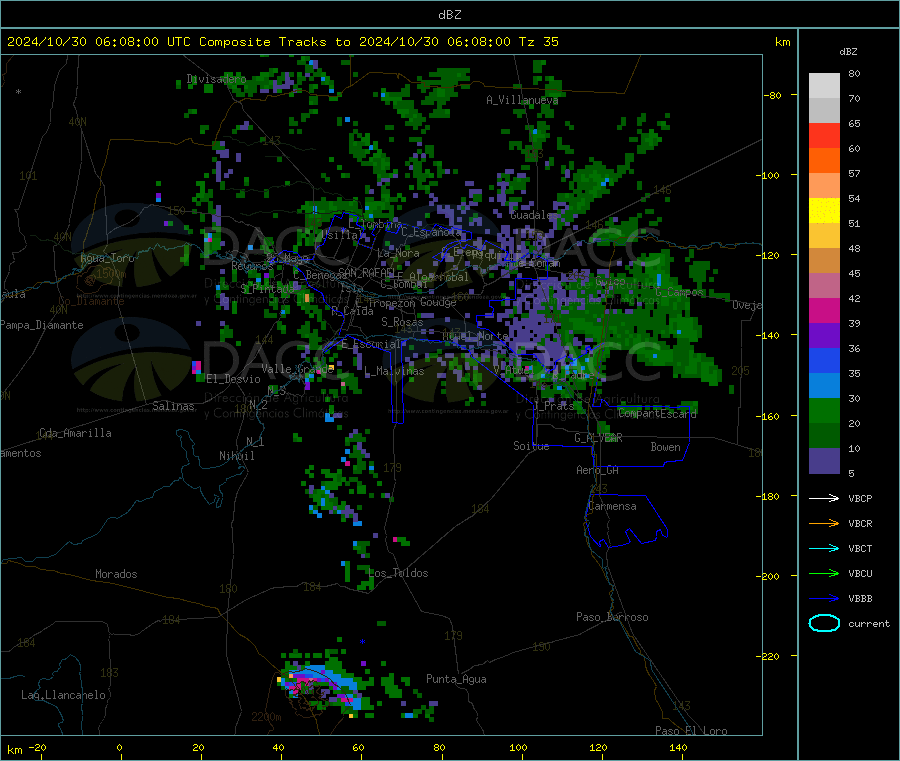The width and height of the screenshot is (900, 761).
Task: Click the cyan VBCT arrow legend icon
Action: (x=824, y=549)
